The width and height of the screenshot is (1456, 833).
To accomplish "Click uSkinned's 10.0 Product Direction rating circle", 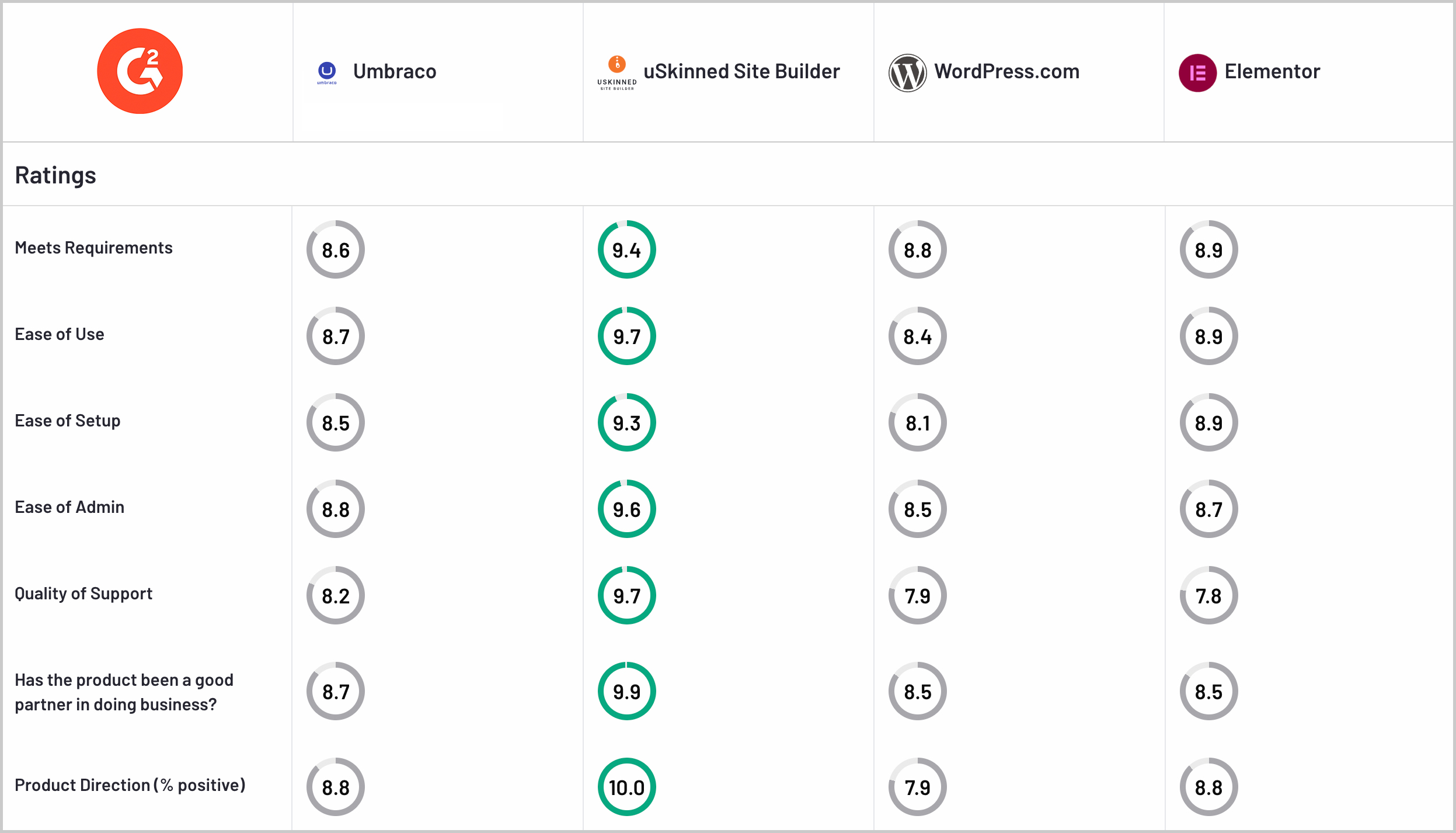I will pyautogui.click(x=626, y=787).
